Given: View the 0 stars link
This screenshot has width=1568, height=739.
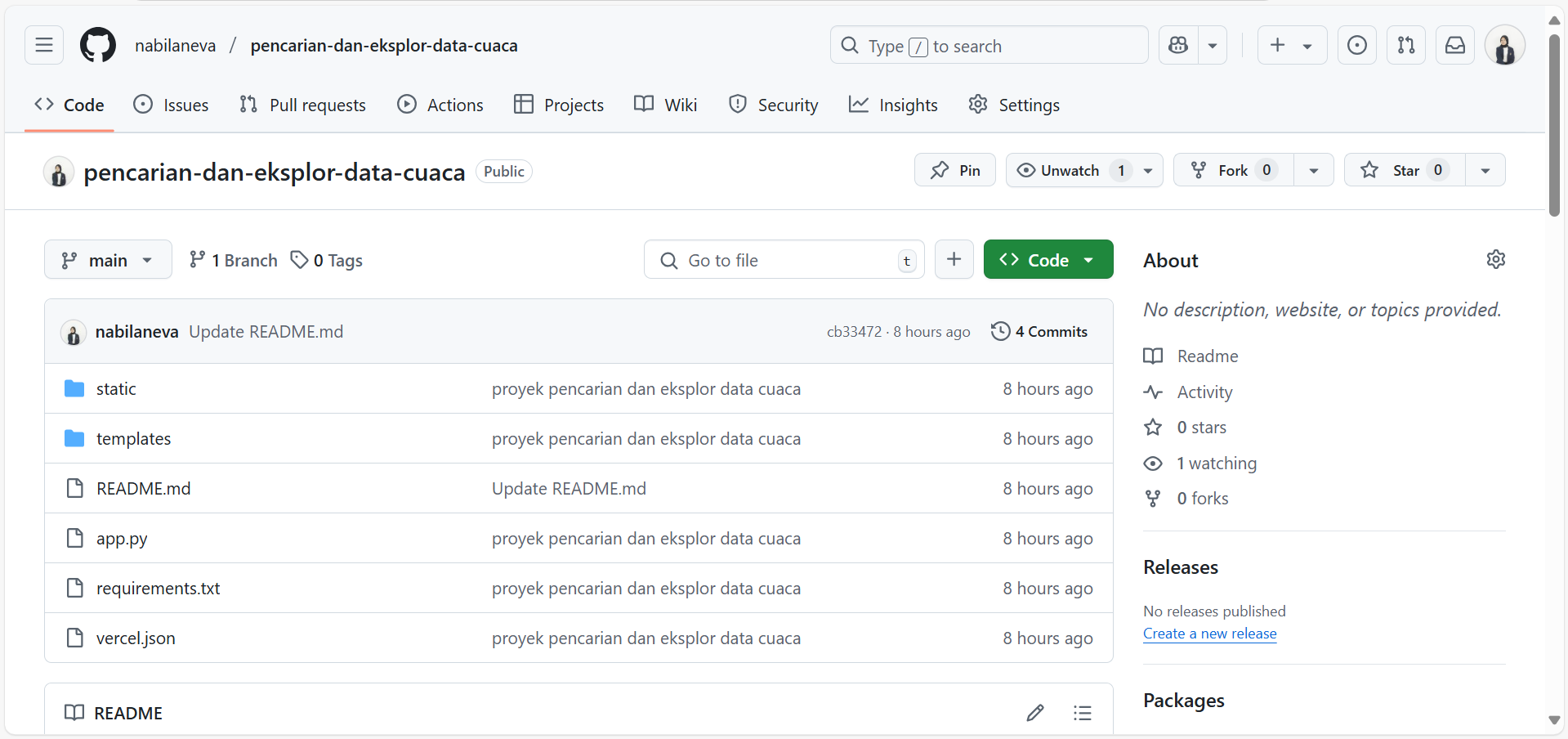Looking at the screenshot, I should click(1185, 427).
